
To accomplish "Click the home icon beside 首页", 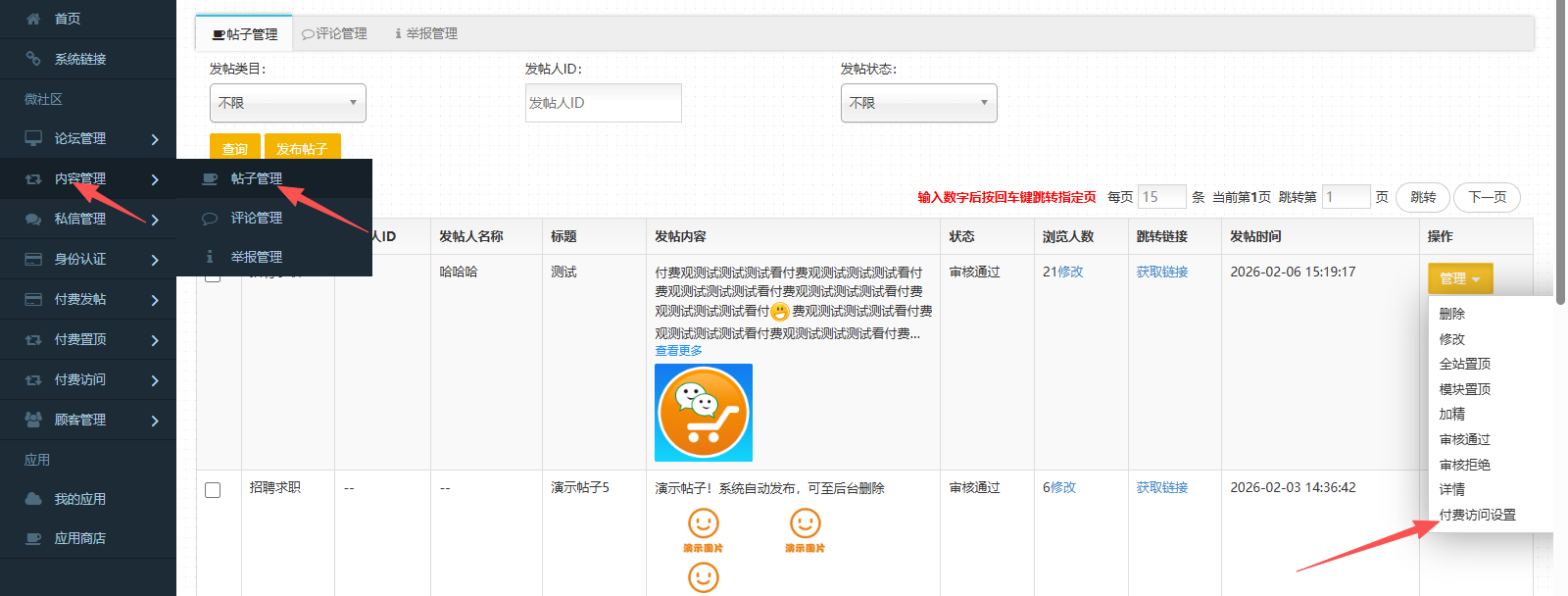I will click(33, 19).
